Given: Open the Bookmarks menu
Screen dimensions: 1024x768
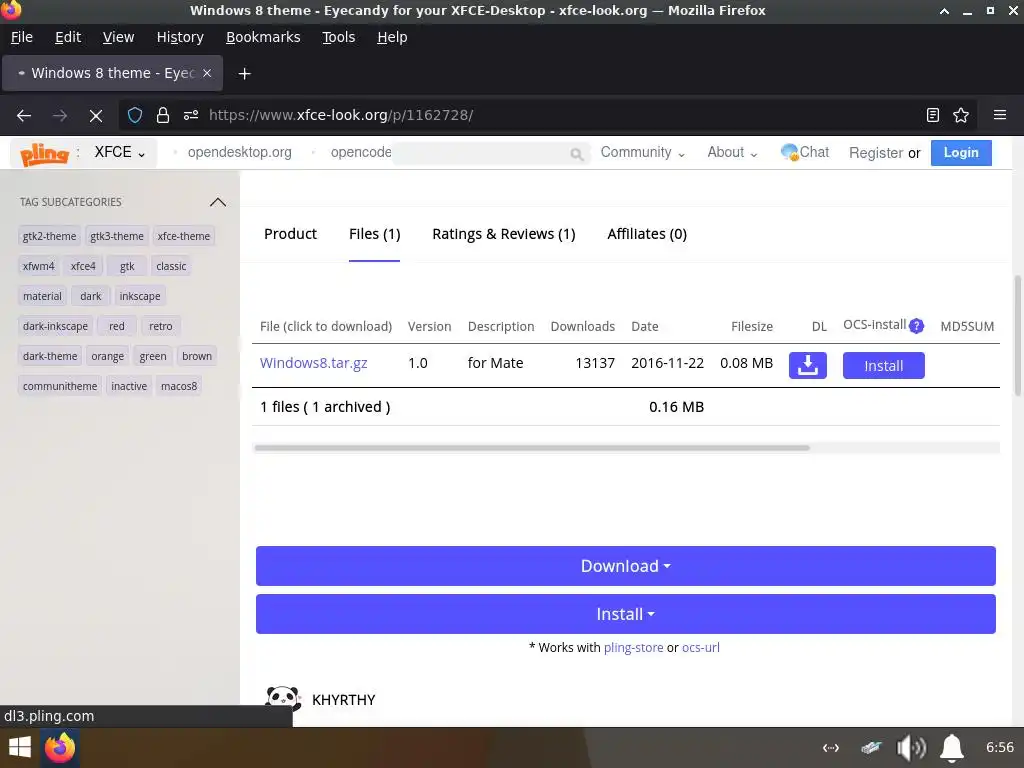Looking at the screenshot, I should point(263,37).
